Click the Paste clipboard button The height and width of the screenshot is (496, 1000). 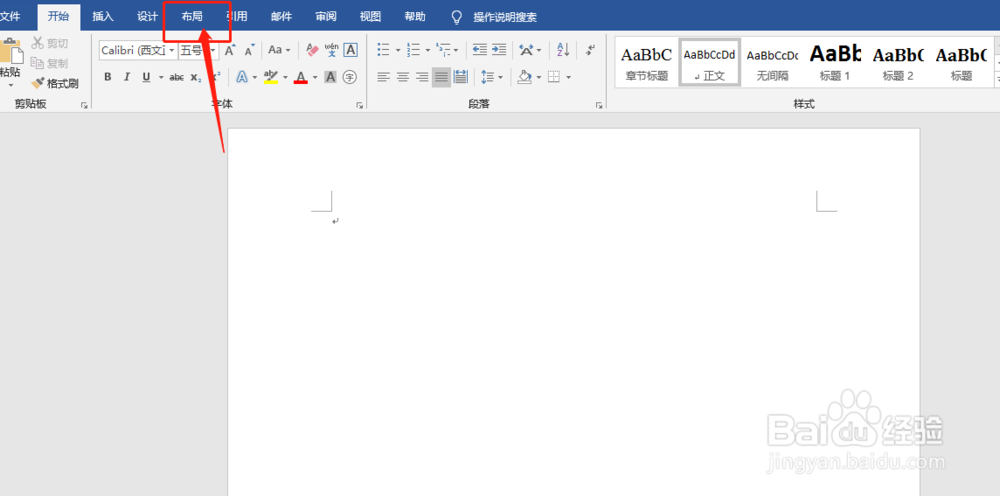point(11,62)
